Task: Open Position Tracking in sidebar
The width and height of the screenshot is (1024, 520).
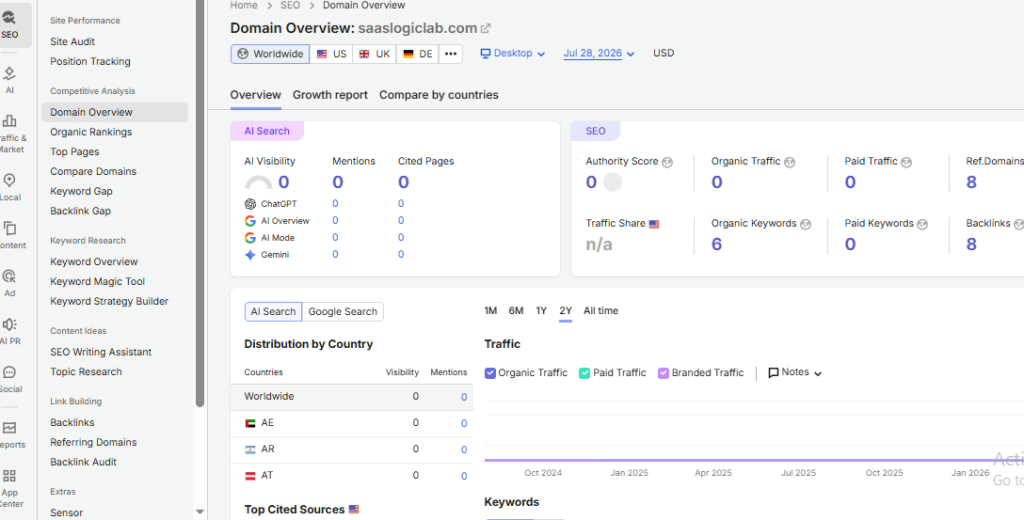Action: click(90, 61)
